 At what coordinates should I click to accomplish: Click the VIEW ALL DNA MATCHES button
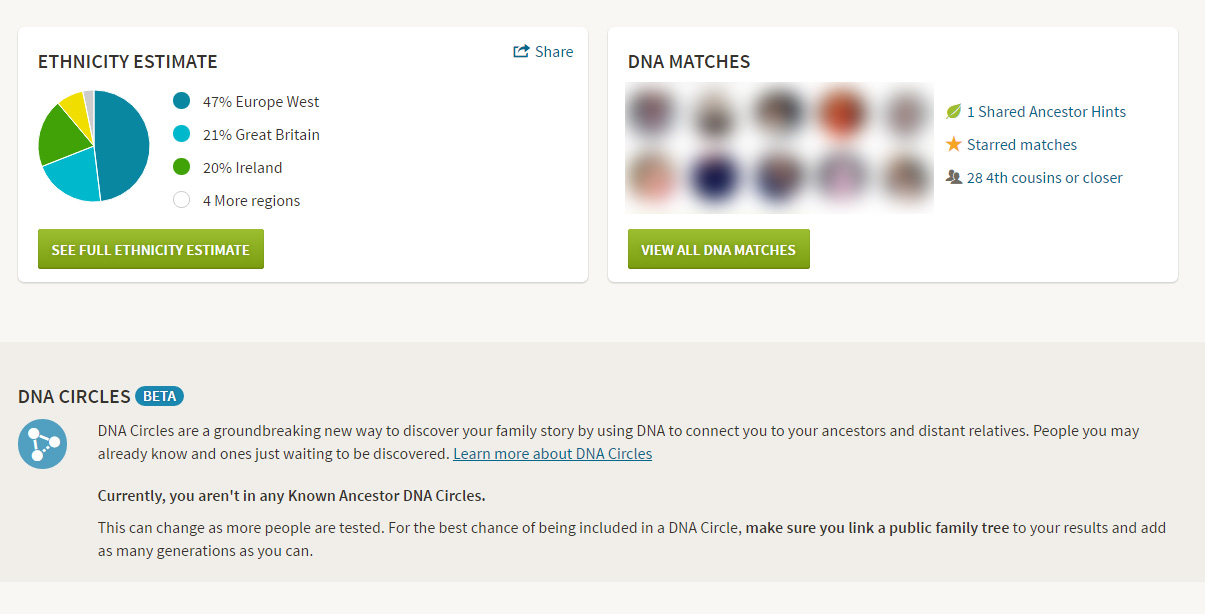(718, 248)
